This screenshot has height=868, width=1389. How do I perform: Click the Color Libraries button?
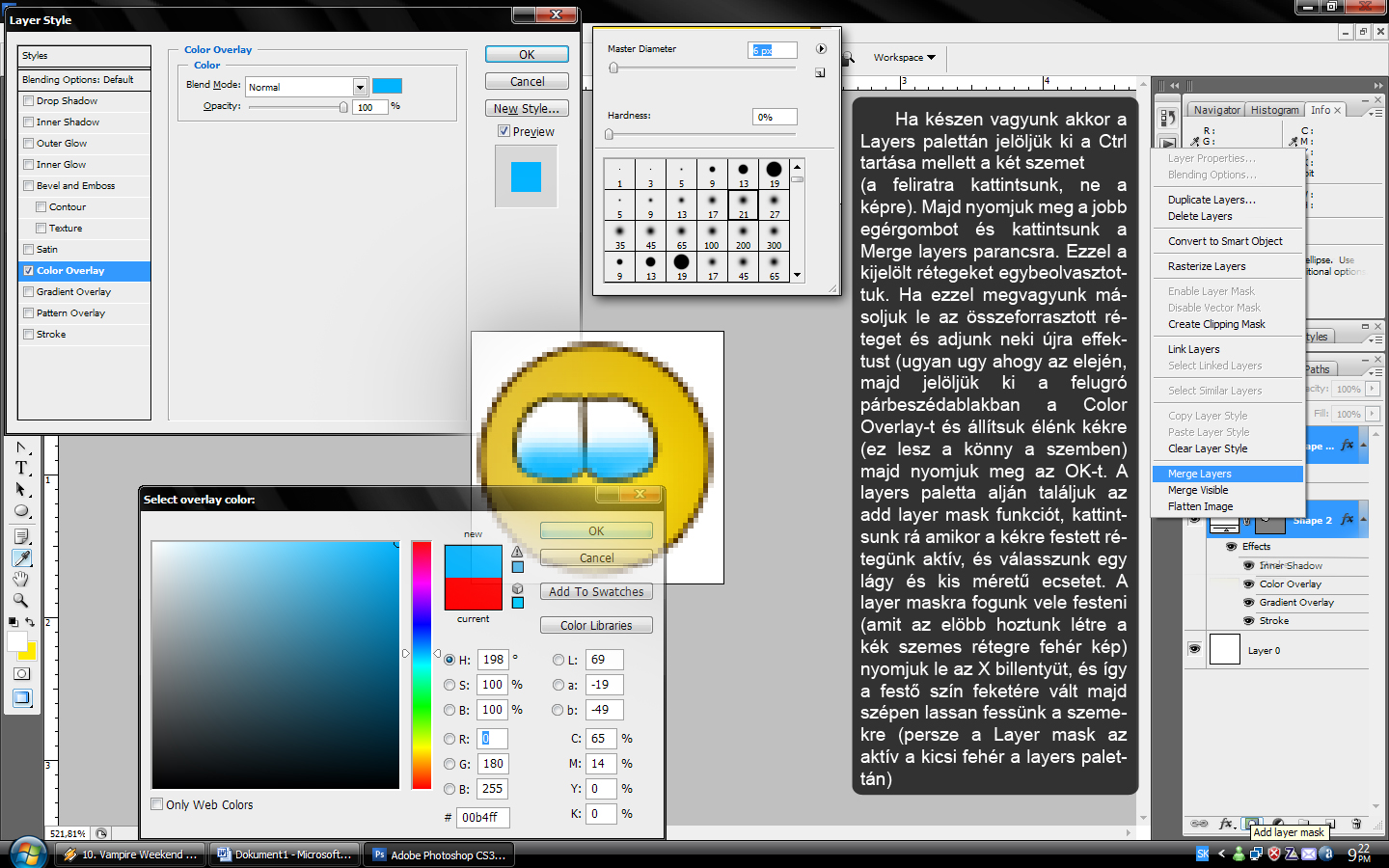pos(596,625)
